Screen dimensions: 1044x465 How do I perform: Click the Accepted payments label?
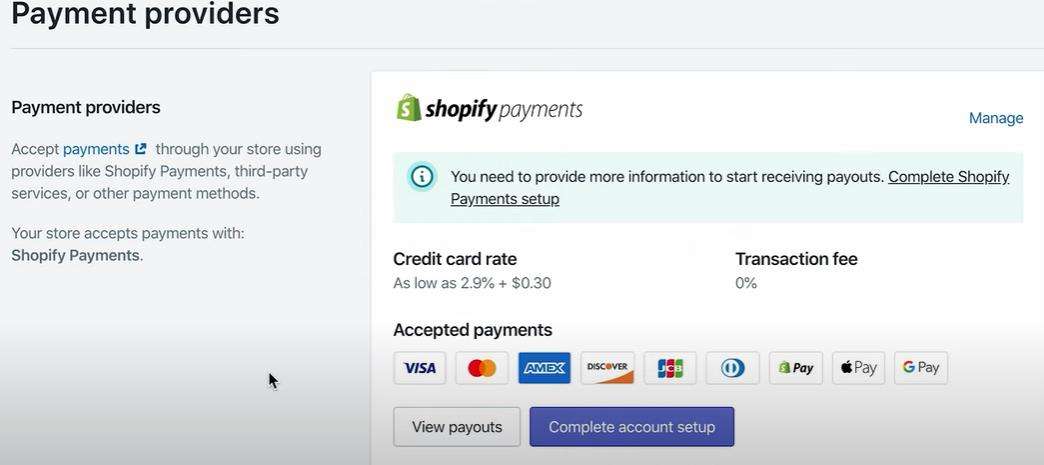[472, 330]
